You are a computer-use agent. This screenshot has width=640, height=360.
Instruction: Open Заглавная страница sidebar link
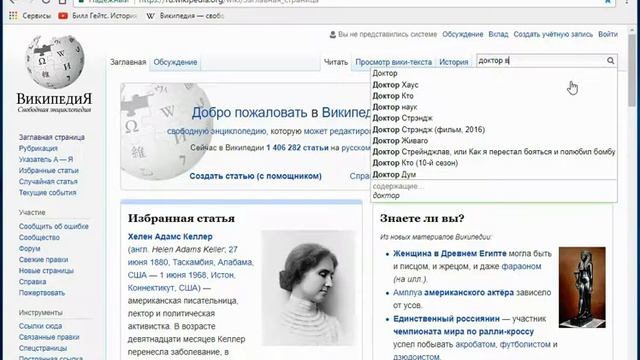pyautogui.click(x=51, y=137)
